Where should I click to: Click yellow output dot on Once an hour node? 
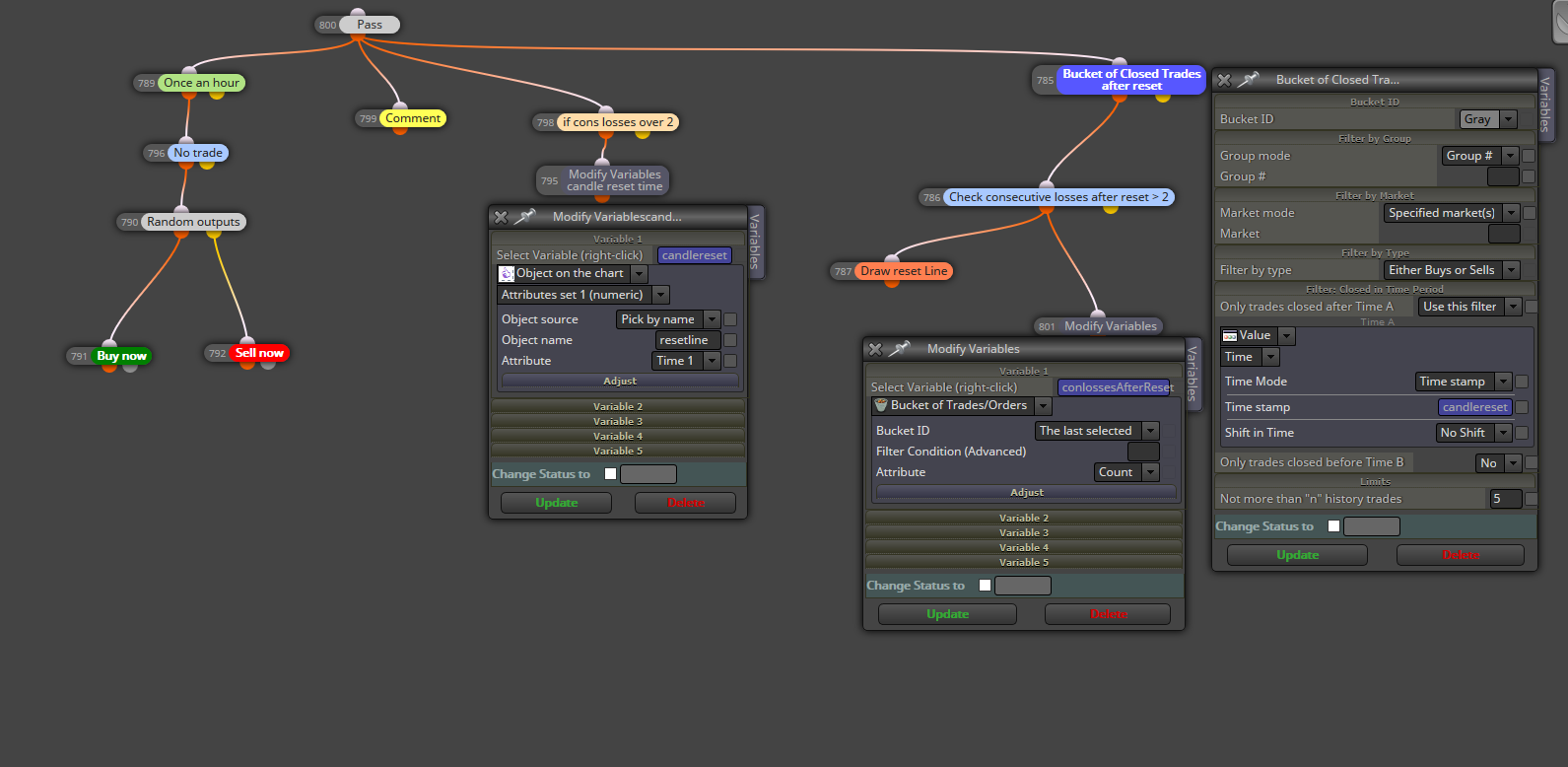(x=217, y=95)
